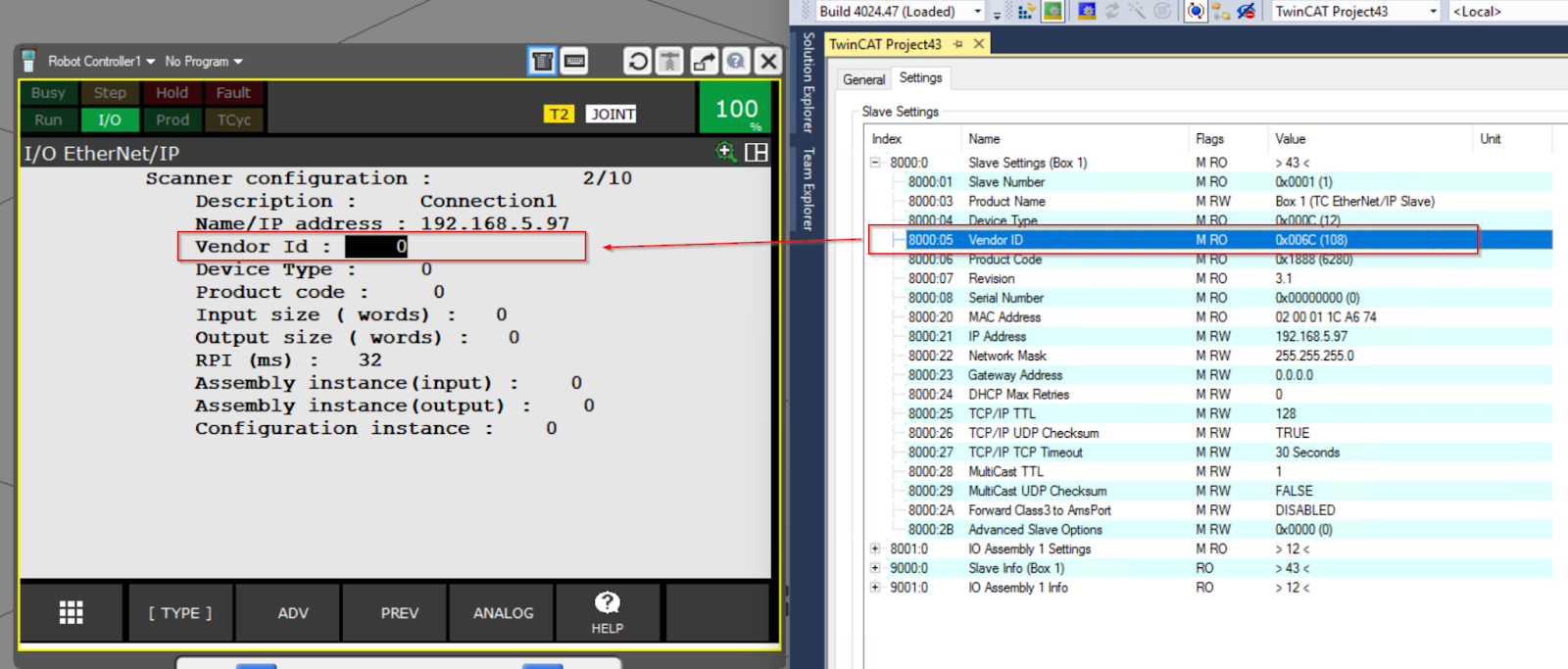Toggle the Prod status indicator

pyautogui.click(x=171, y=119)
